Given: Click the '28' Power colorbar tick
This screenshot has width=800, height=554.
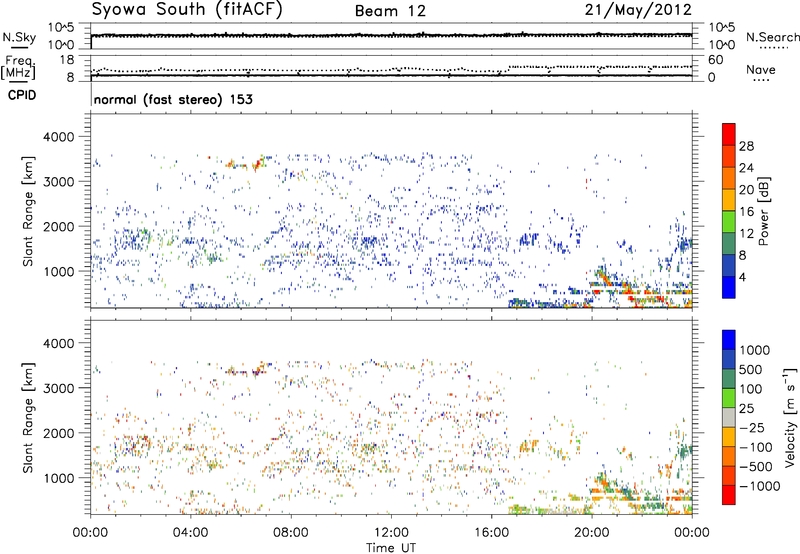Looking at the screenshot, I should pos(746,146).
